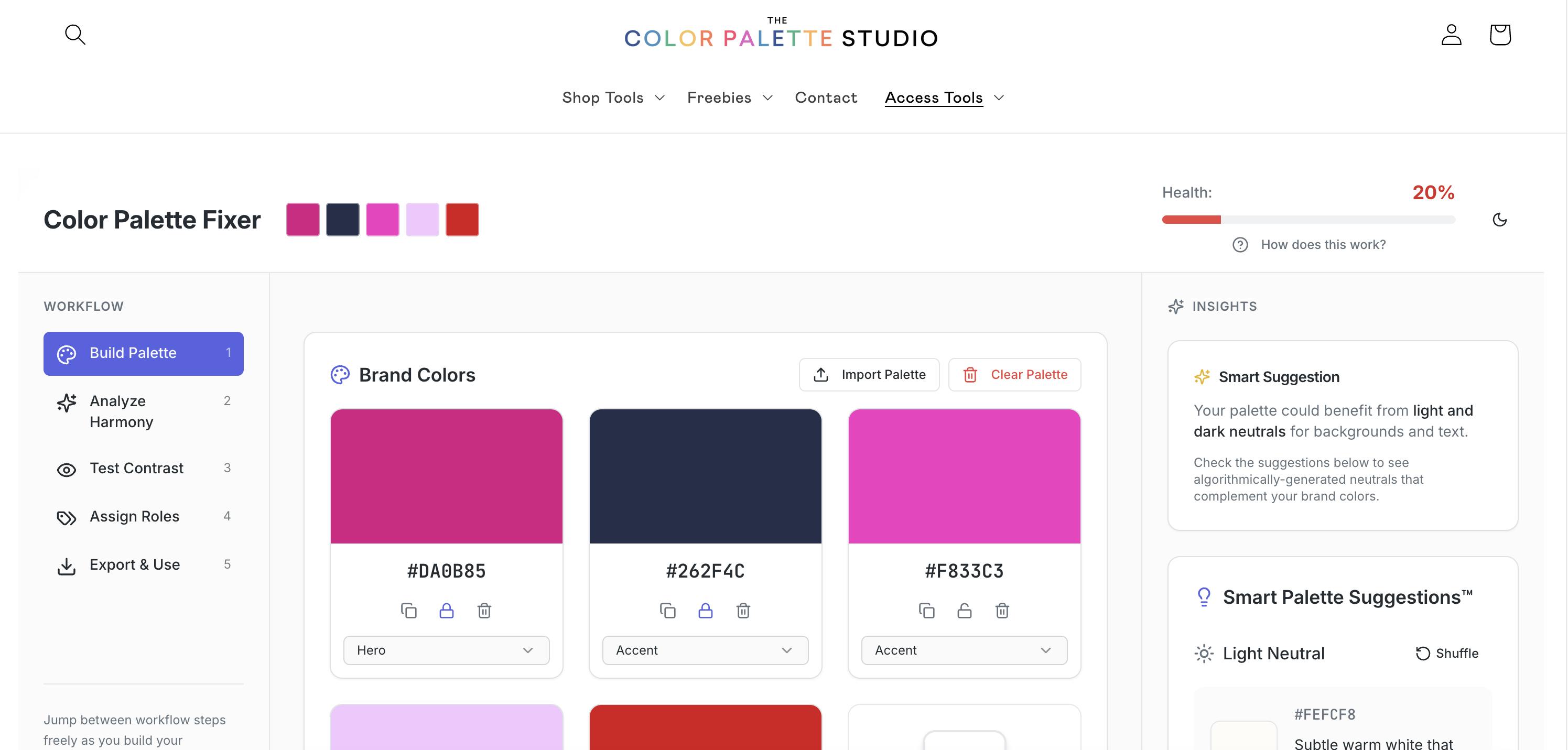This screenshot has width=1568, height=750.
Task: Copy the #DA0B85 hex code
Action: (408, 611)
